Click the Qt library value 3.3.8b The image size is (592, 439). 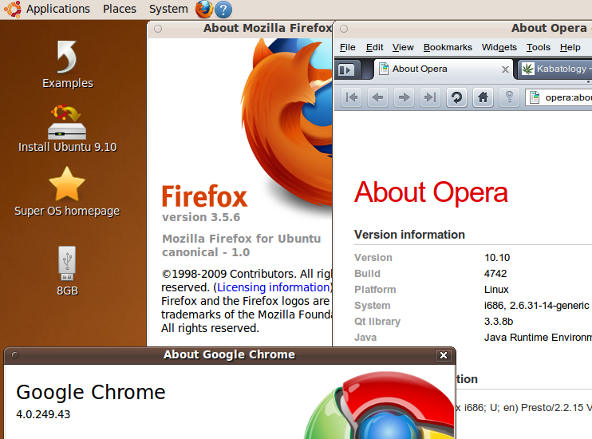point(498,322)
